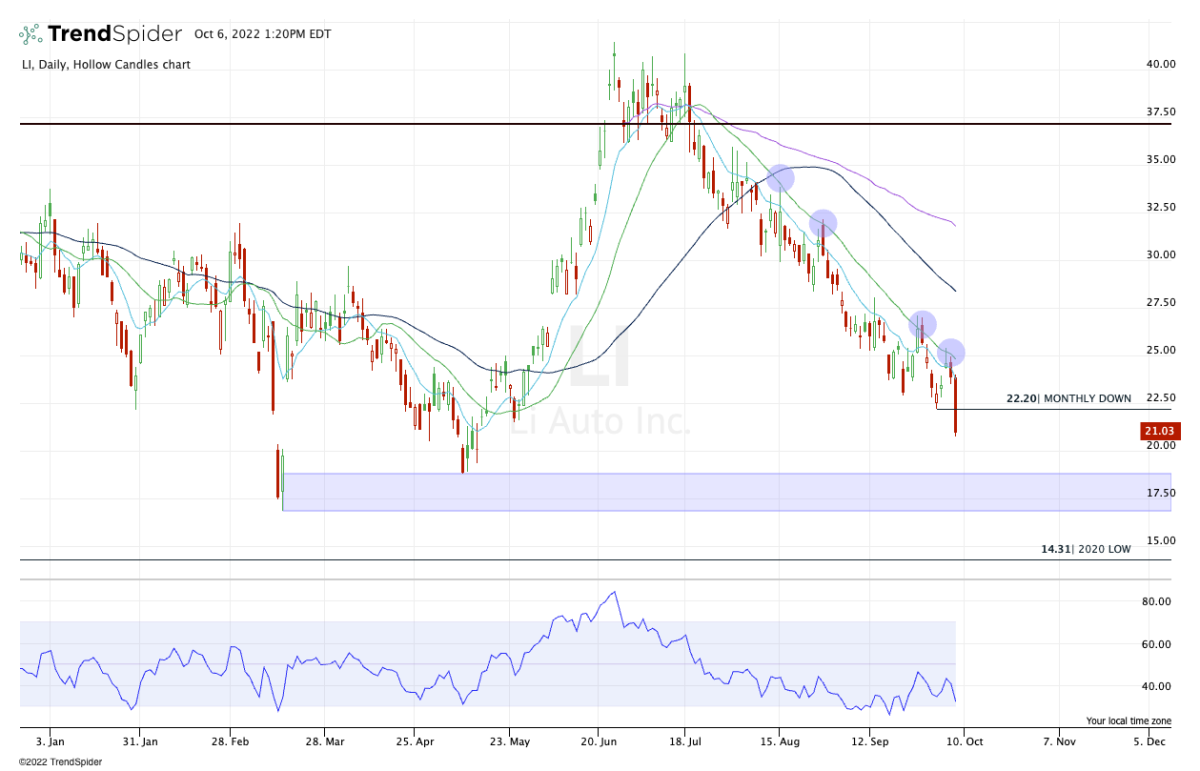Click the '20. Jun' date axis label

(598, 742)
